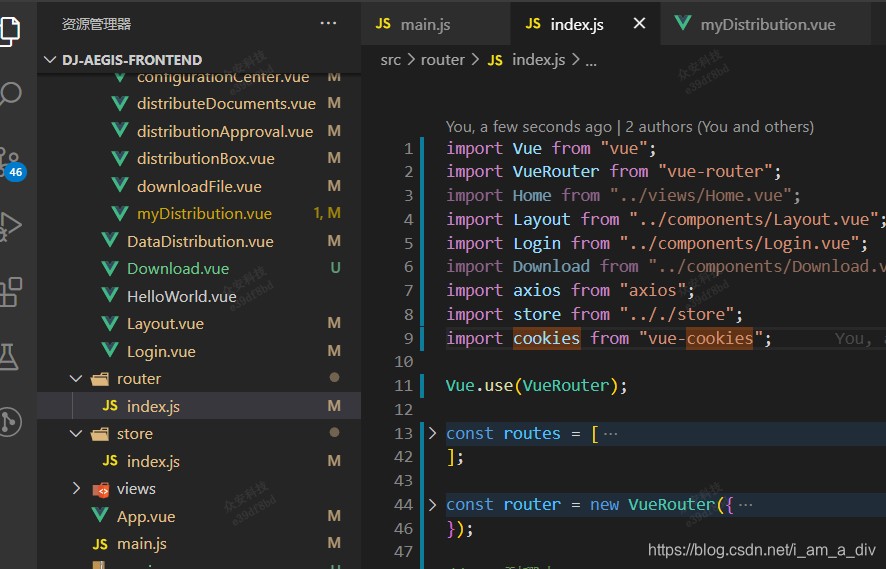Switch to the myDistribution.vue editor tab

767,24
